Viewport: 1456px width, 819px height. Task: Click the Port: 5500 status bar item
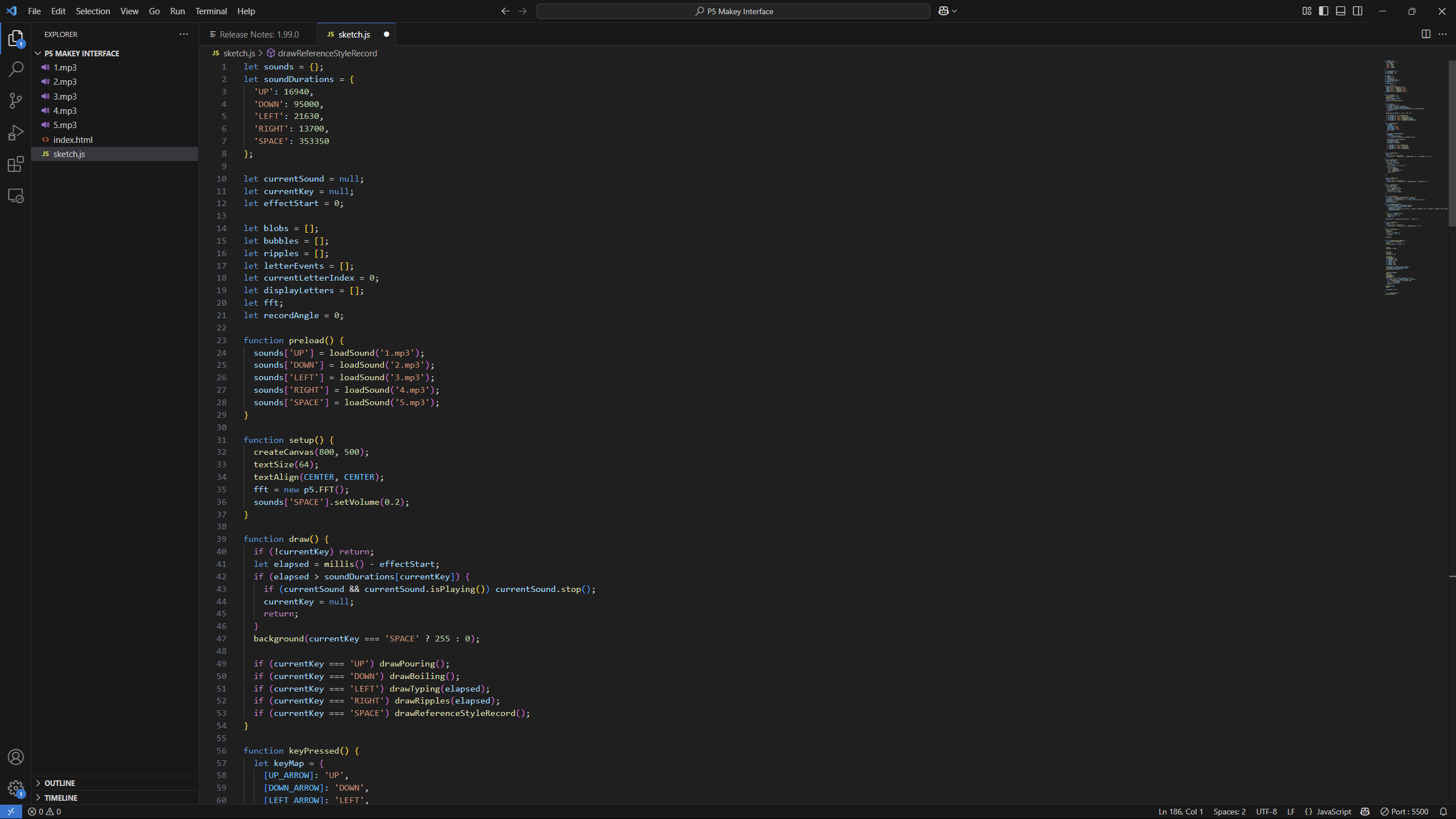coord(1405,811)
